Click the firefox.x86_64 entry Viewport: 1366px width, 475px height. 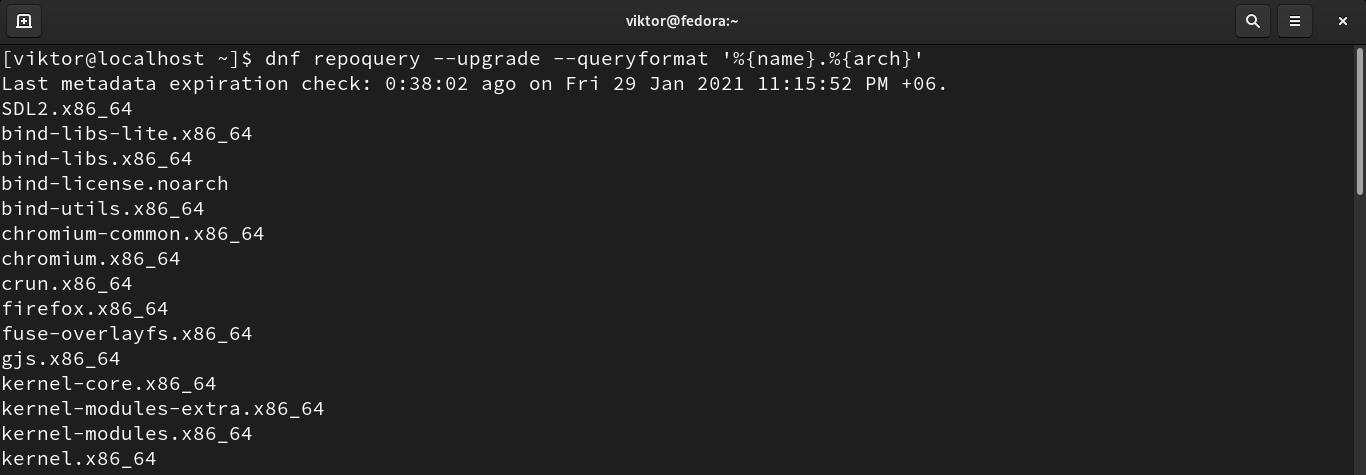pyautogui.click(x=85, y=309)
